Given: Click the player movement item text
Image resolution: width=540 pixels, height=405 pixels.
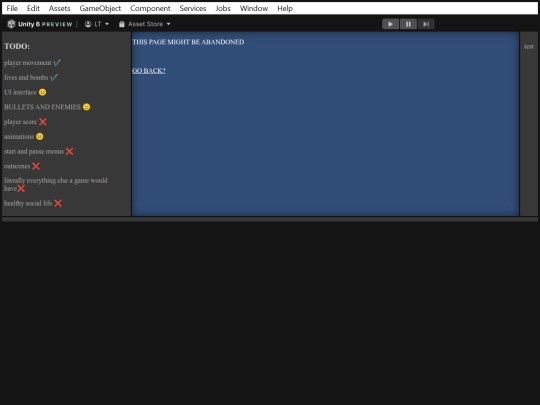Looking at the screenshot, I should click(x=28, y=63).
